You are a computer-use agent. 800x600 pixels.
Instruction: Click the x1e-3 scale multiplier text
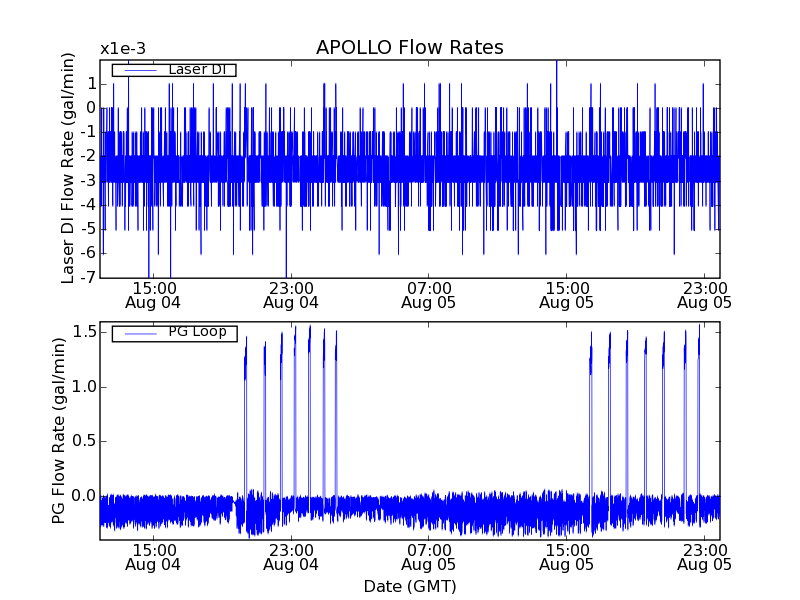click(129, 48)
